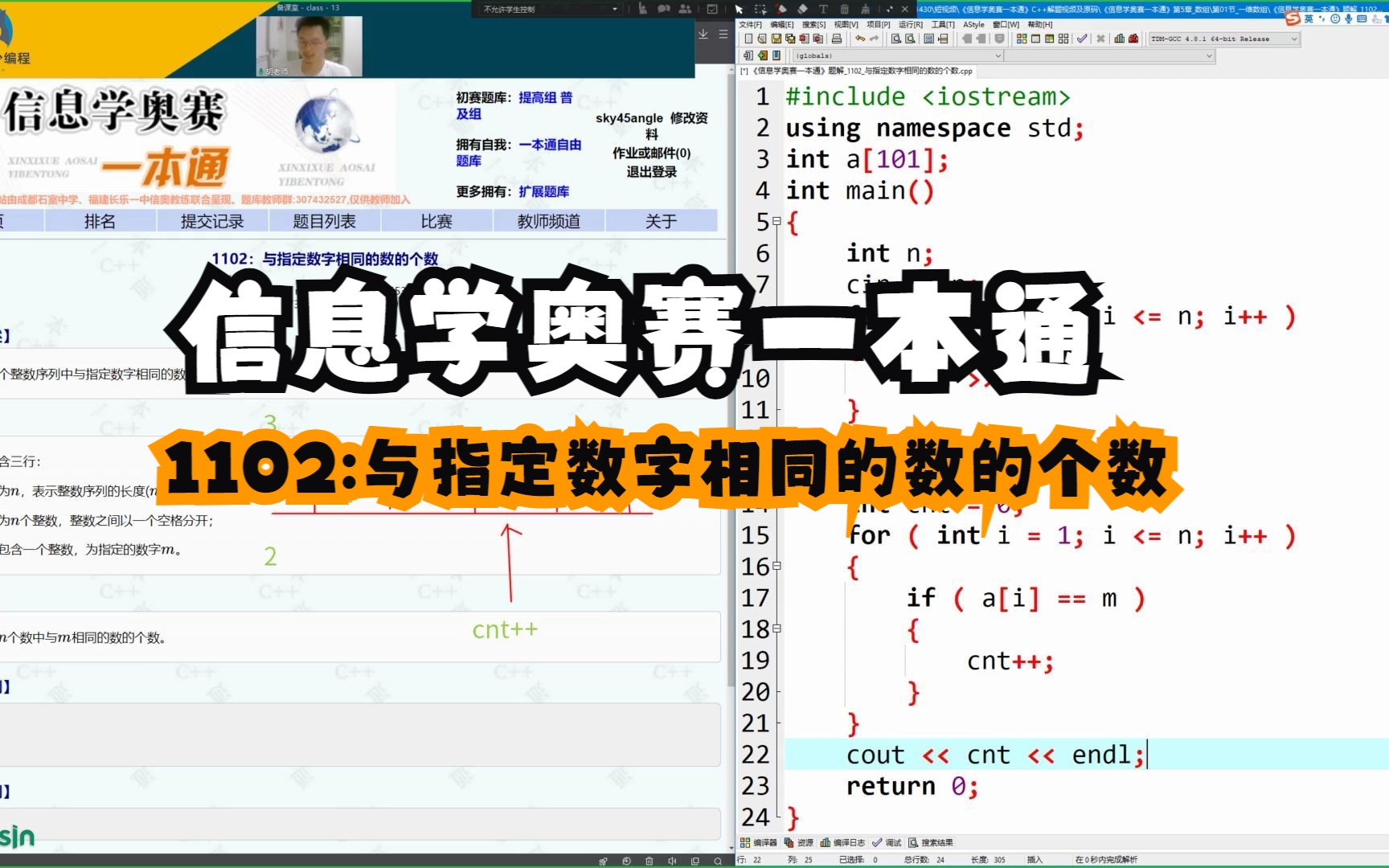Open the (globals) scope dropdown
The width and height of the screenshot is (1389, 868).
coord(898,55)
